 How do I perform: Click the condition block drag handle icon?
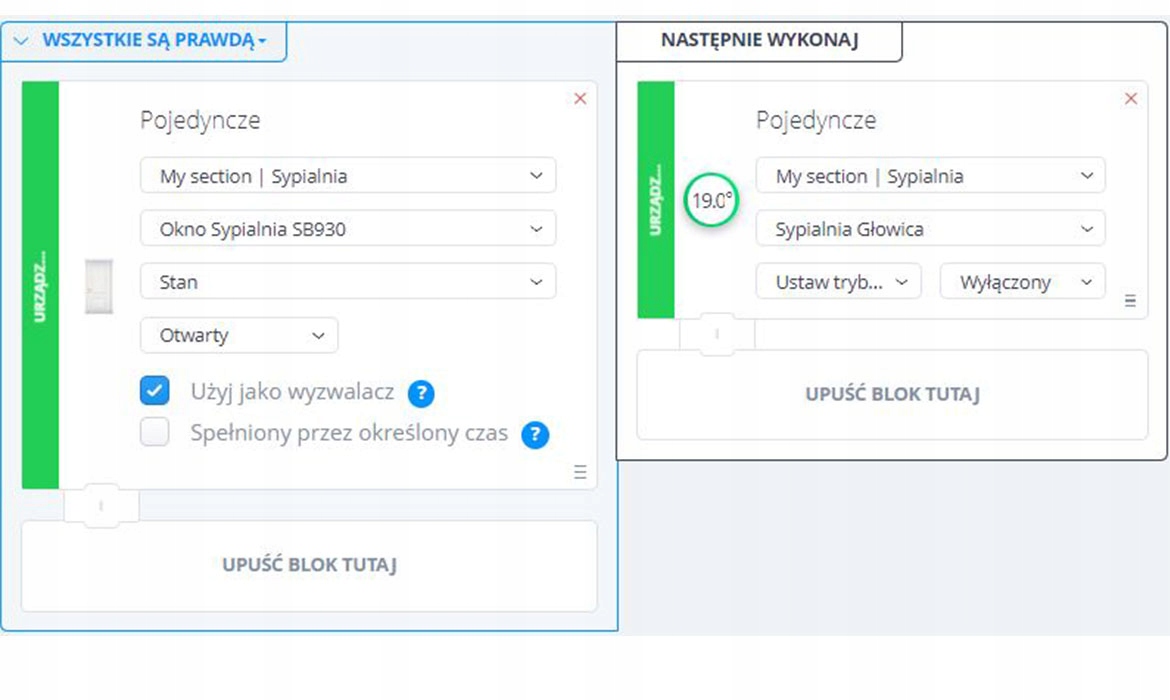click(x=580, y=473)
